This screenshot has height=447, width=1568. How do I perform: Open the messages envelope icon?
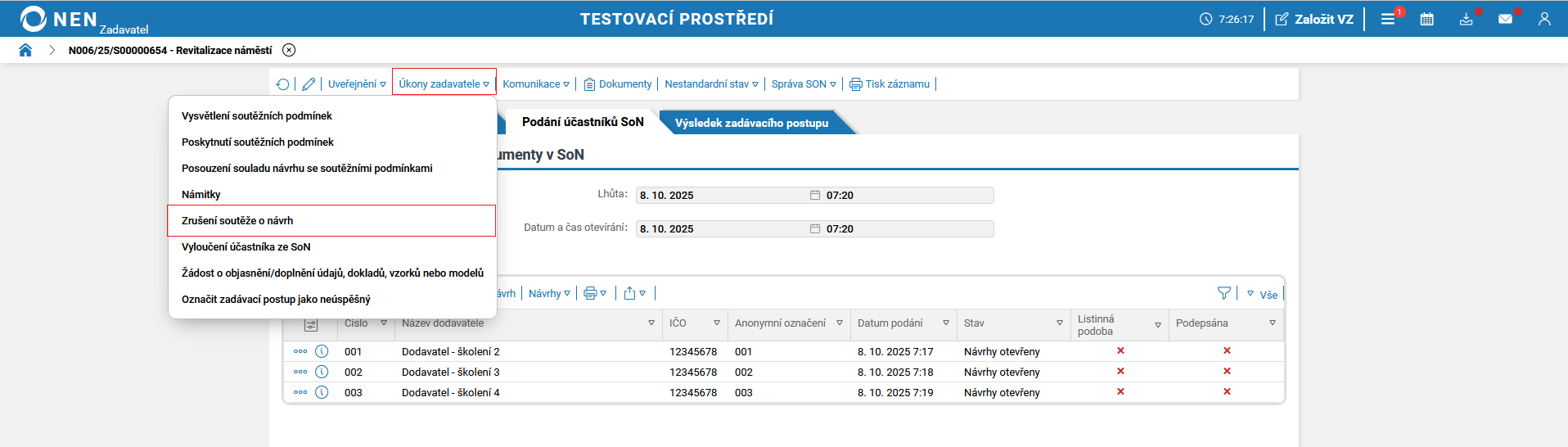click(x=1506, y=19)
